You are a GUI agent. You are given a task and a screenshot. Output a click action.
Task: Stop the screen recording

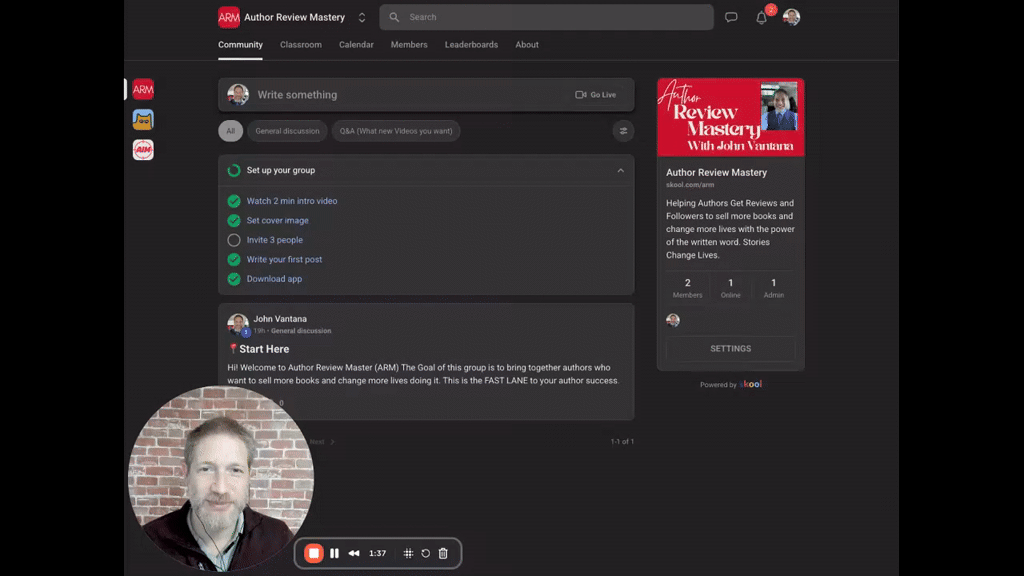click(313, 553)
